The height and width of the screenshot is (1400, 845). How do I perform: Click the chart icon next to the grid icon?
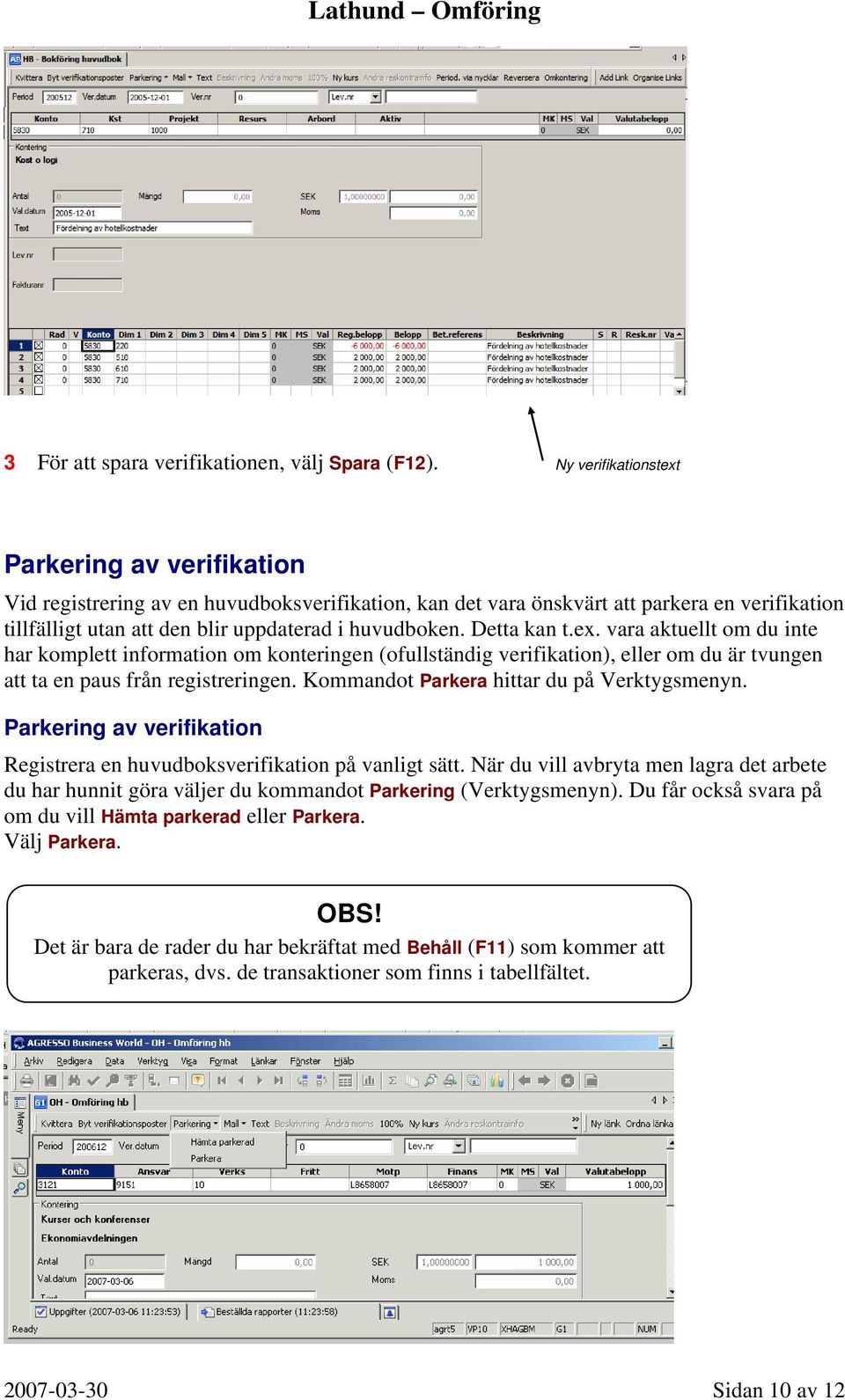(368, 1081)
